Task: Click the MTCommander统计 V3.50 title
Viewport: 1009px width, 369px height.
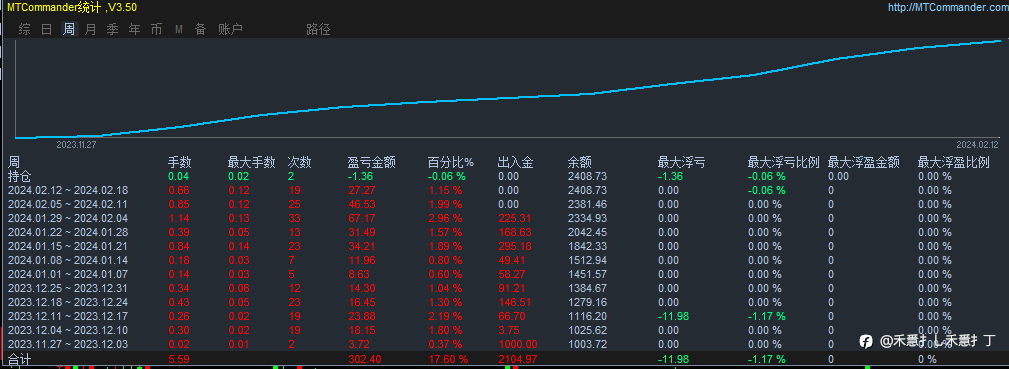Action: (x=72, y=7)
